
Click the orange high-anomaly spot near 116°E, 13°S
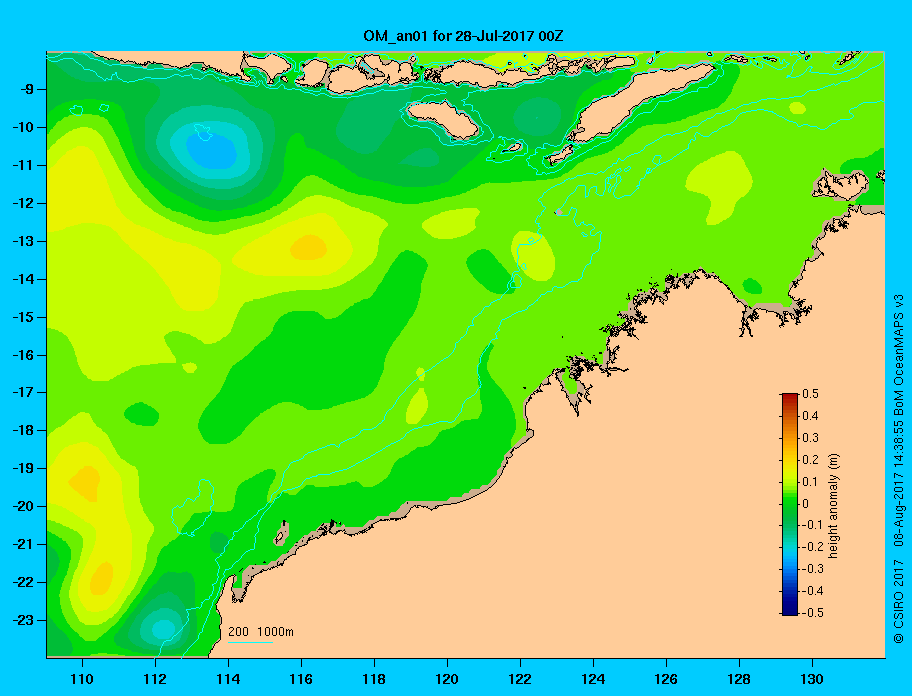pyautogui.click(x=309, y=247)
